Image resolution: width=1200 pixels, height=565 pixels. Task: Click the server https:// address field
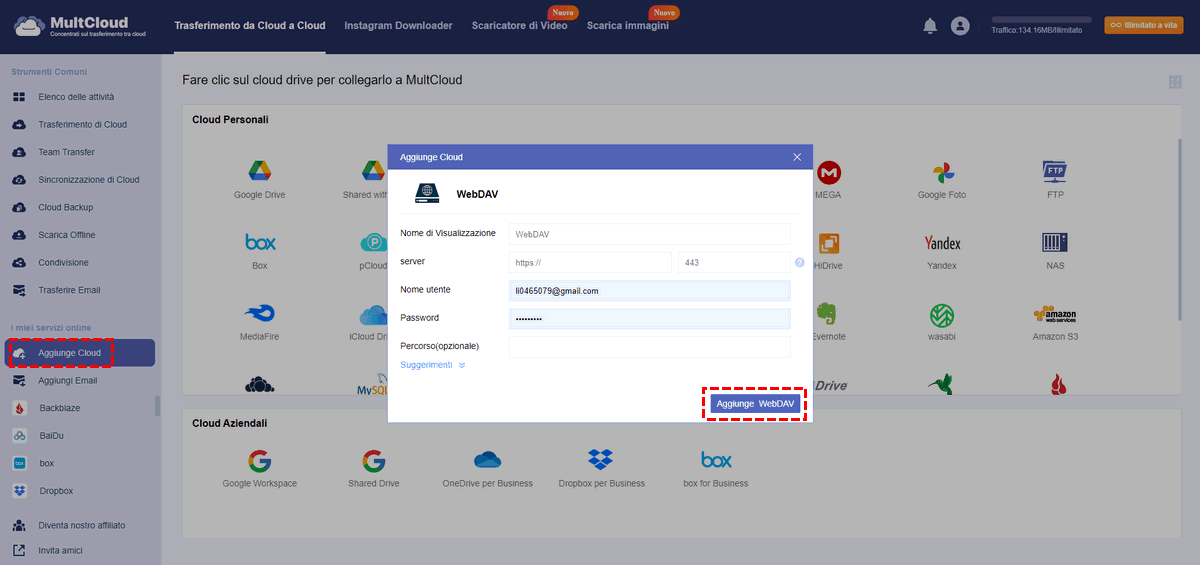[589, 263]
